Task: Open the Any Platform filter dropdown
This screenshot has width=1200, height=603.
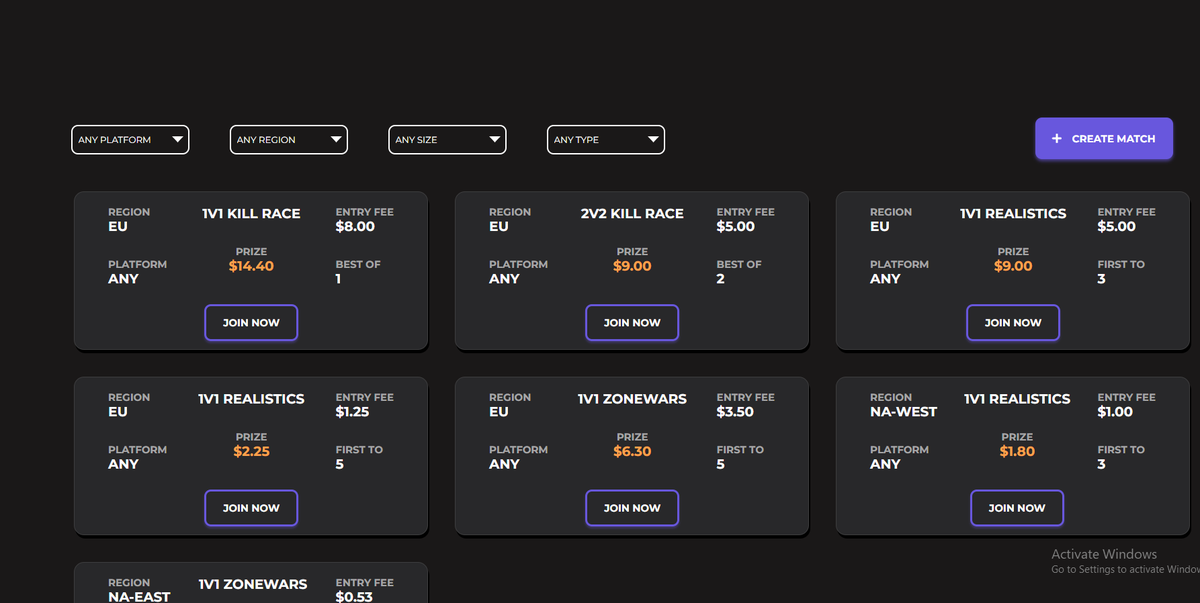Action: tap(131, 140)
